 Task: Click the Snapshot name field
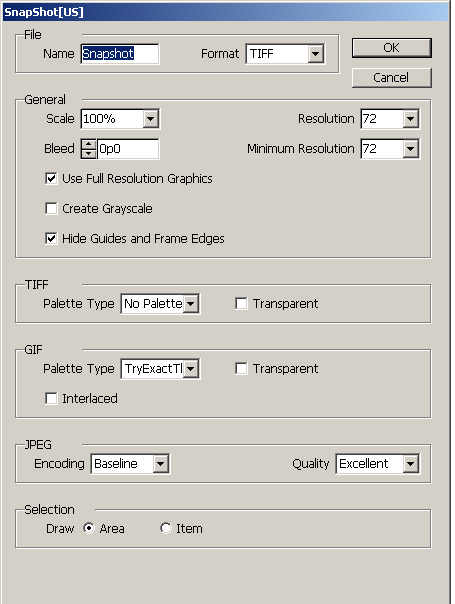(x=120, y=54)
